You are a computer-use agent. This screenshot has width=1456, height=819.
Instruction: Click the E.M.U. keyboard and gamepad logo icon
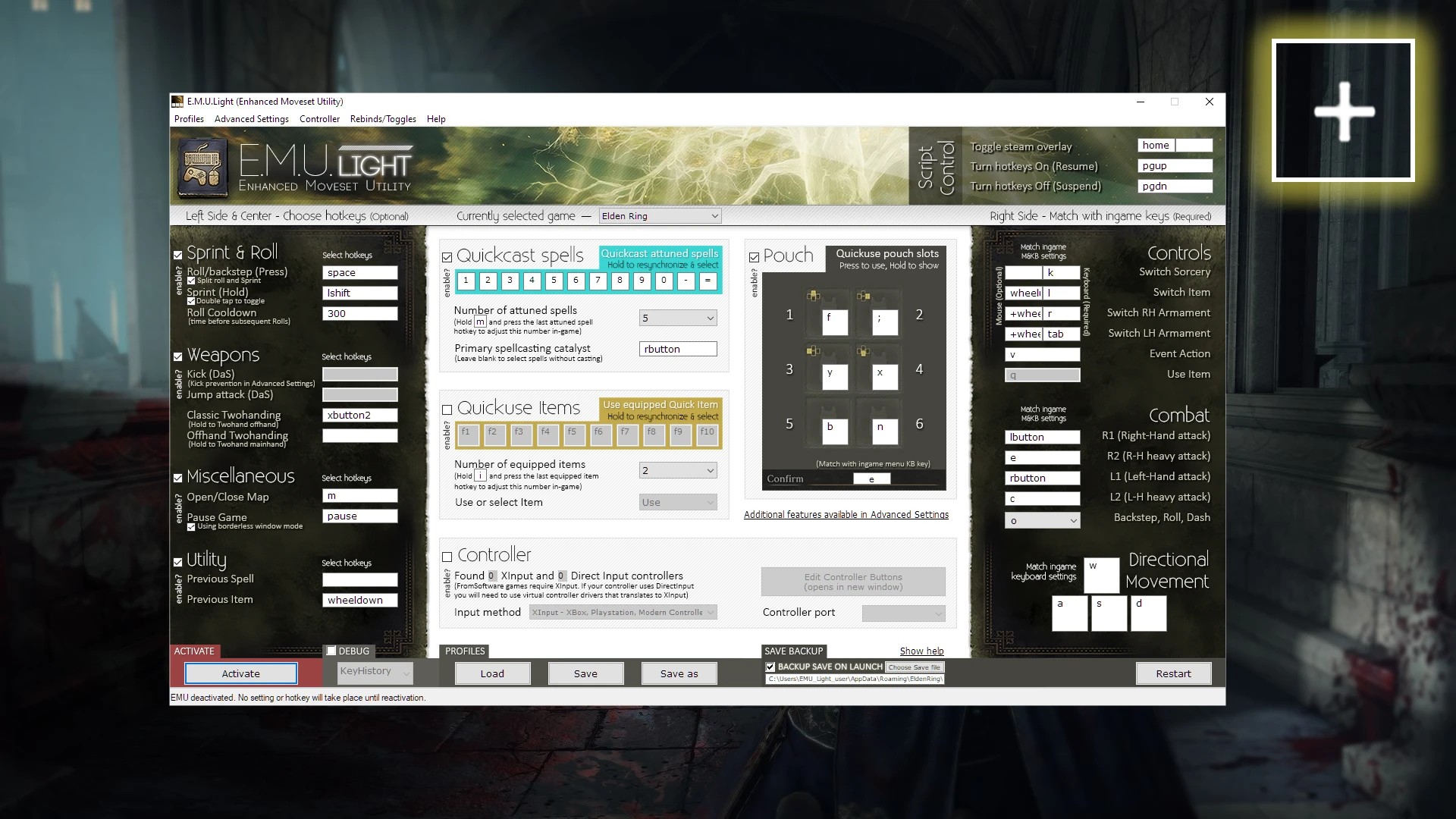pyautogui.click(x=202, y=167)
